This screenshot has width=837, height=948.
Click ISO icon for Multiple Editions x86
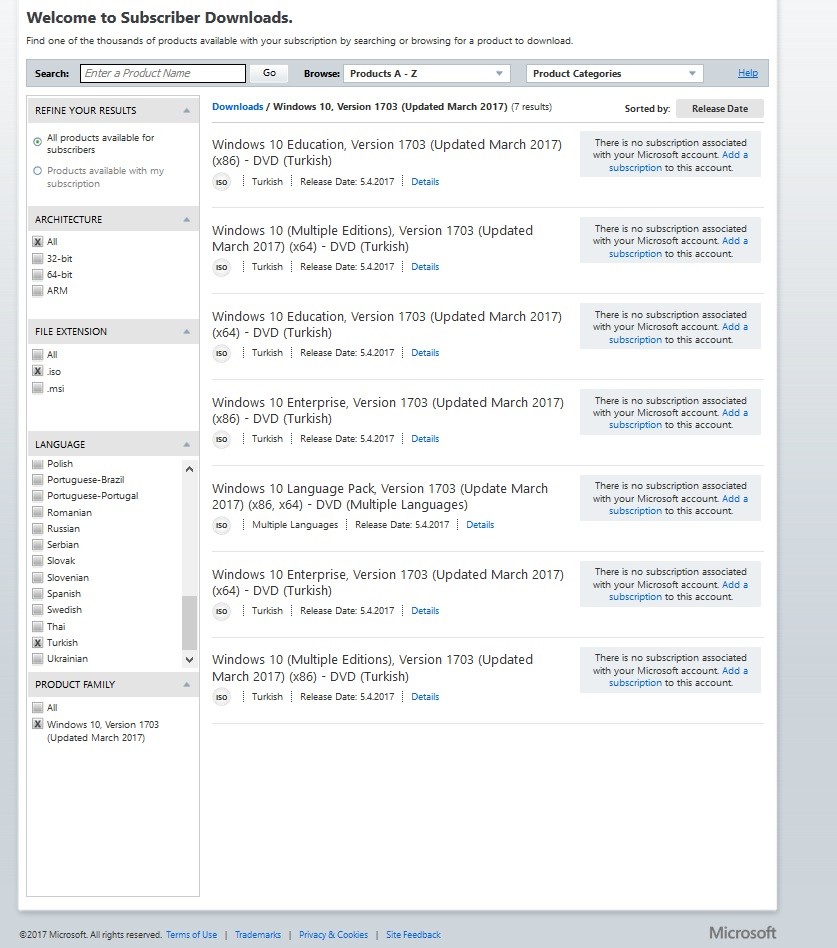[222, 697]
